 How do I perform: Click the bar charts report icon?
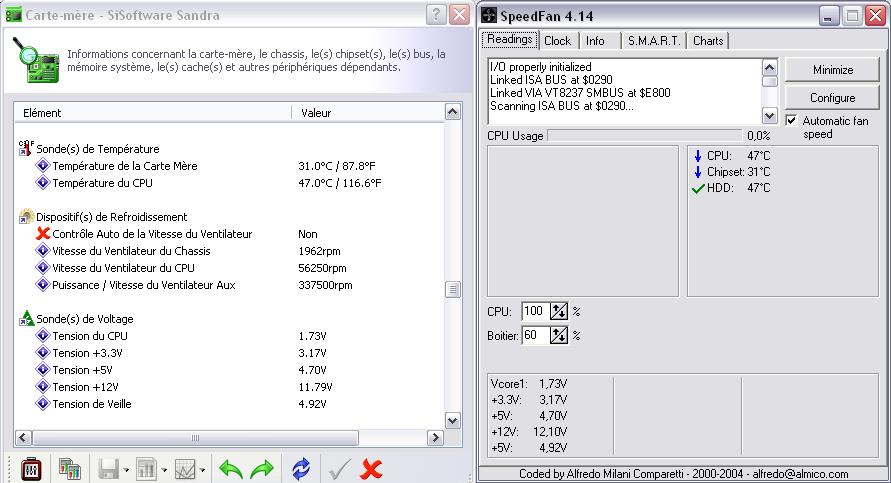click(69, 468)
